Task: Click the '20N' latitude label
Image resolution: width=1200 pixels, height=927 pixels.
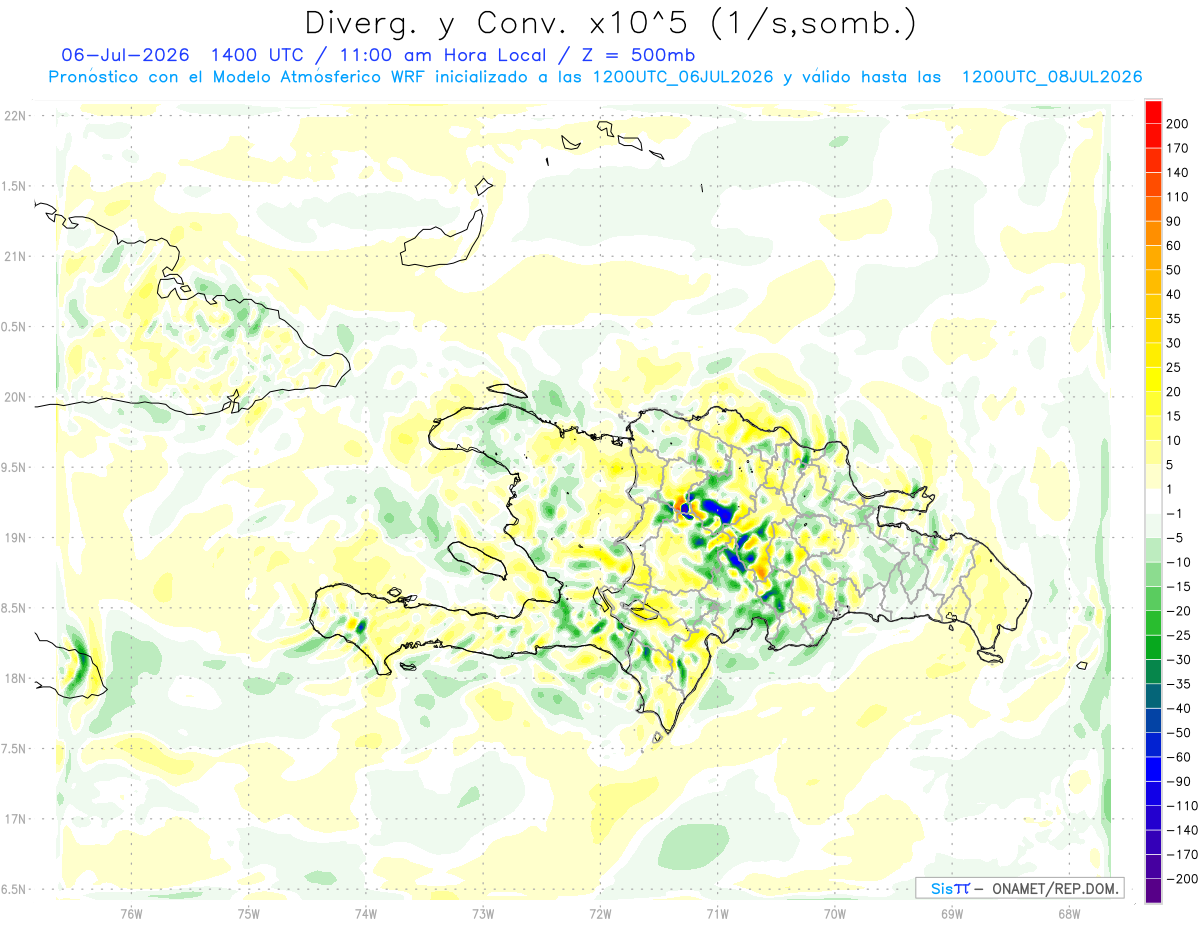Action: point(14,397)
